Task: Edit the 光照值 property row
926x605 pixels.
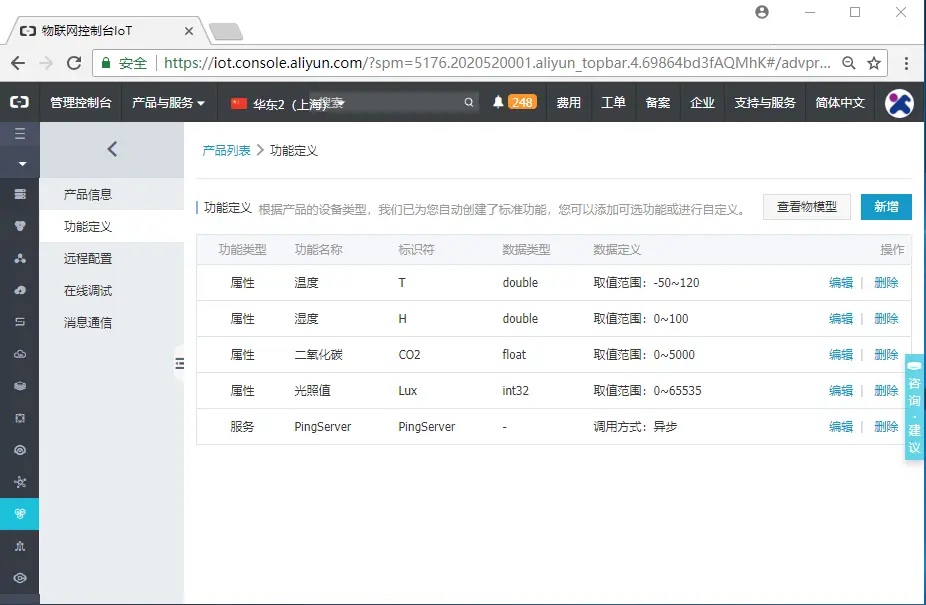Action: point(841,391)
